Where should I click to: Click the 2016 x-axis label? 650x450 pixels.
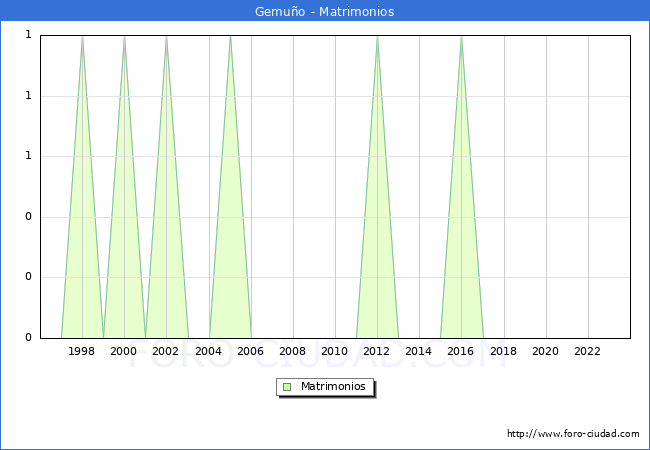pyautogui.click(x=461, y=351)
